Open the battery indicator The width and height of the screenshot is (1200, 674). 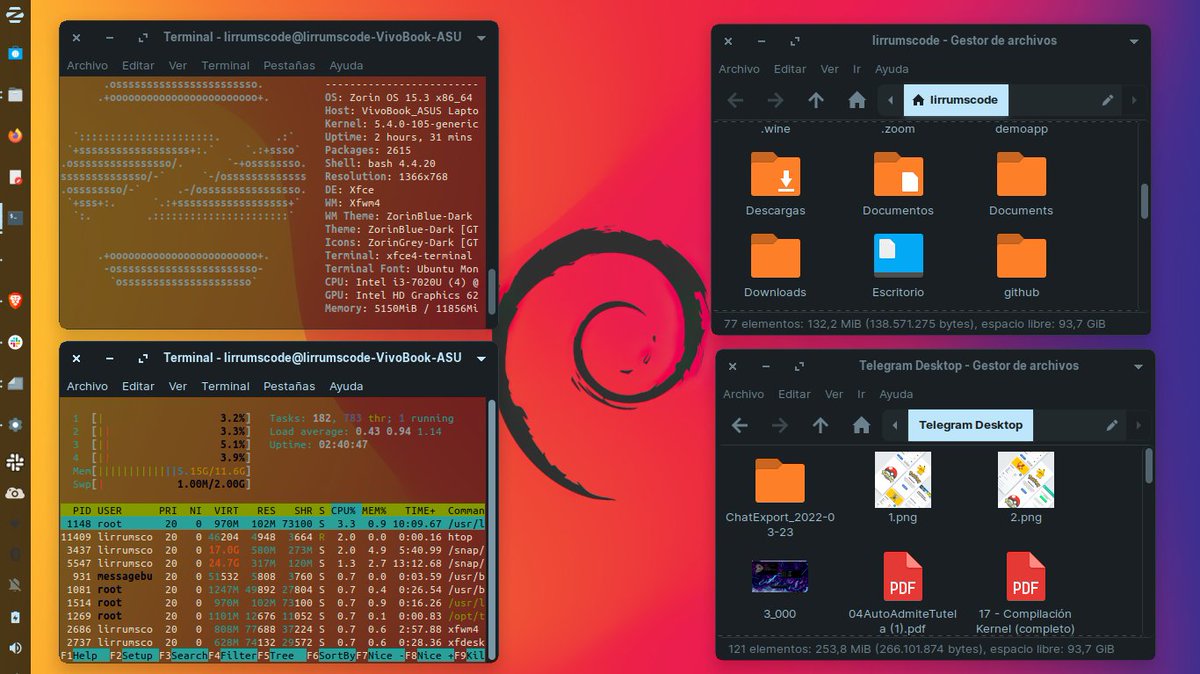14,617
